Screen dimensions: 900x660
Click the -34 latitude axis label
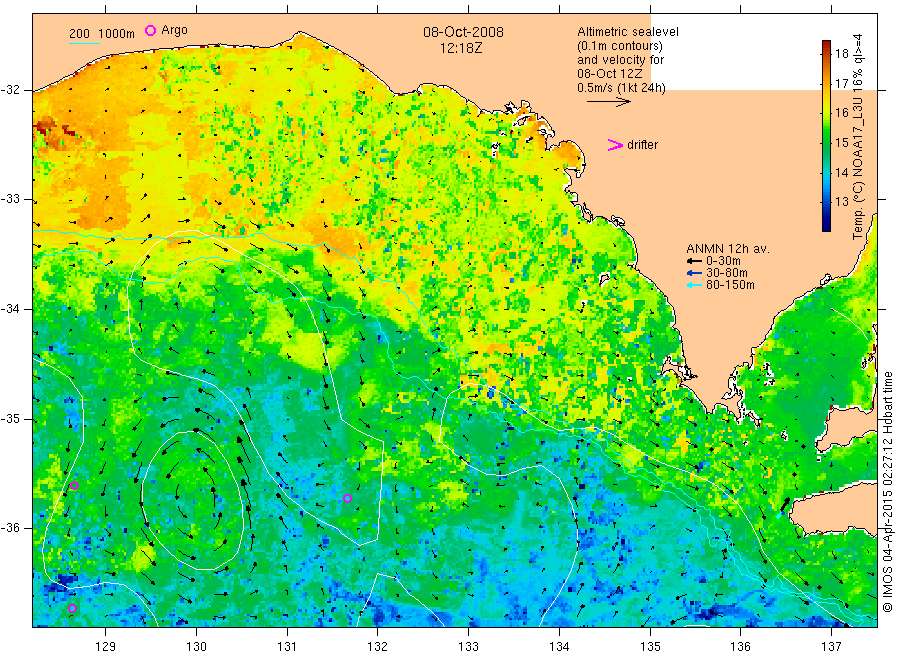(10, 309)
